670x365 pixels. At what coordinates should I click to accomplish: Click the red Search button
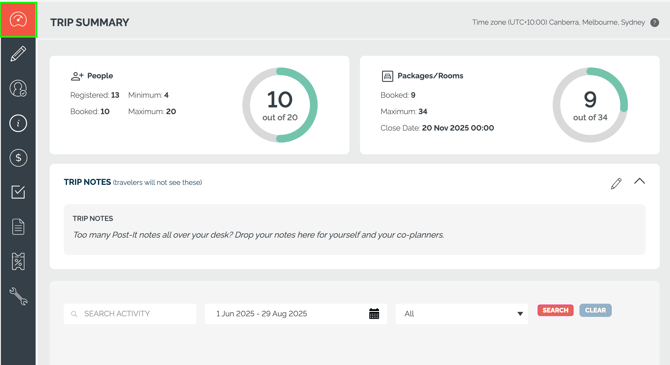555,310
